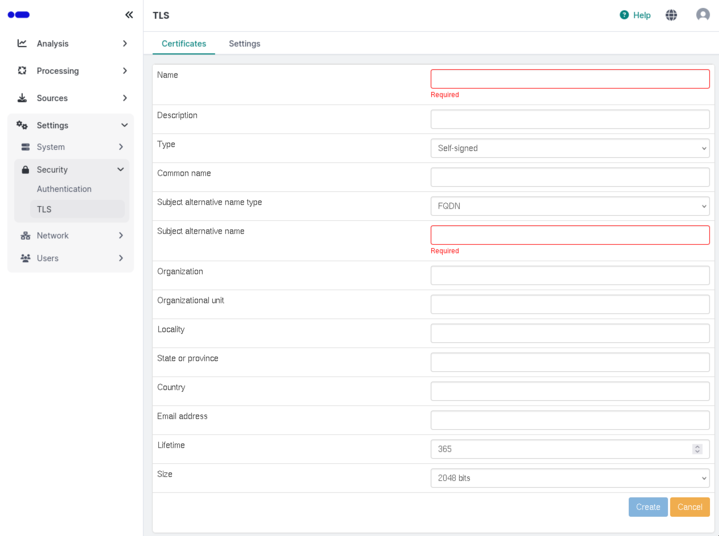
Task: Click the Analysis chart icon
Action: pyautogui.click(x=22, y=43)
